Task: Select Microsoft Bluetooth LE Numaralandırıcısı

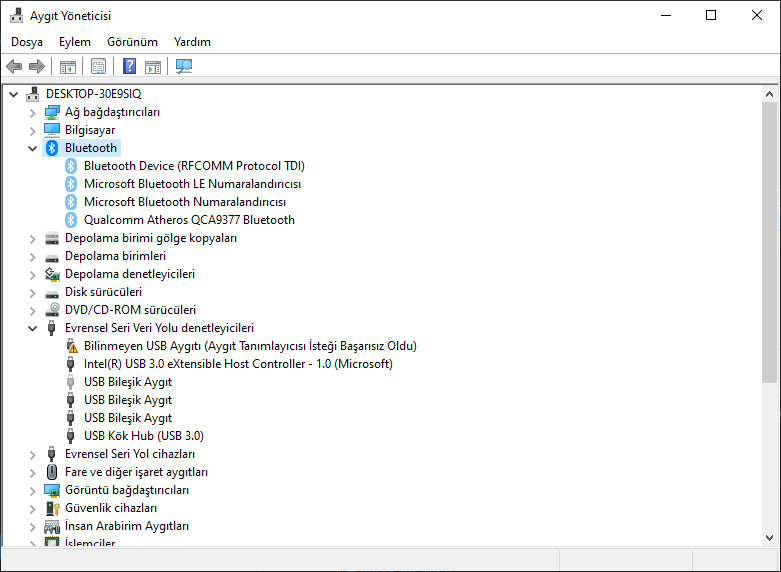Action: point(192,184)
